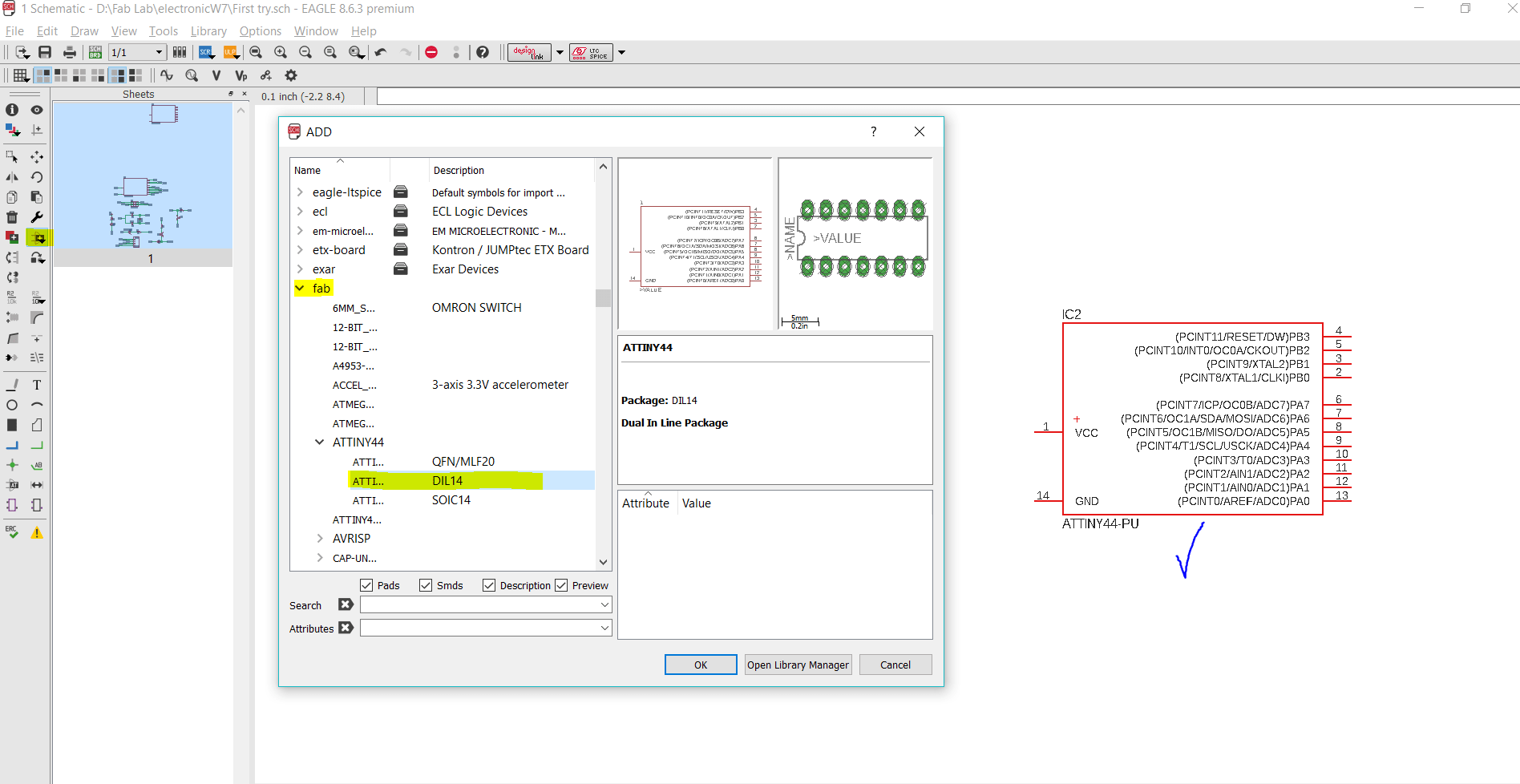Open the Library menu
This screenshot has width=1520, height=784.
coord(208,30)
